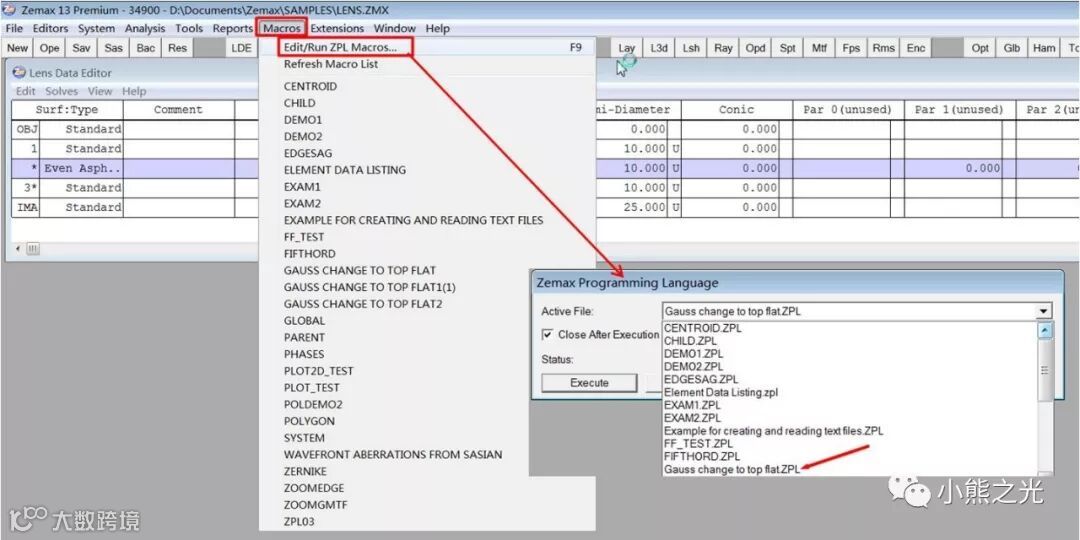
Task: Click the Bac toolbar button
Action: pyautogui.click(x=145, y=48)
